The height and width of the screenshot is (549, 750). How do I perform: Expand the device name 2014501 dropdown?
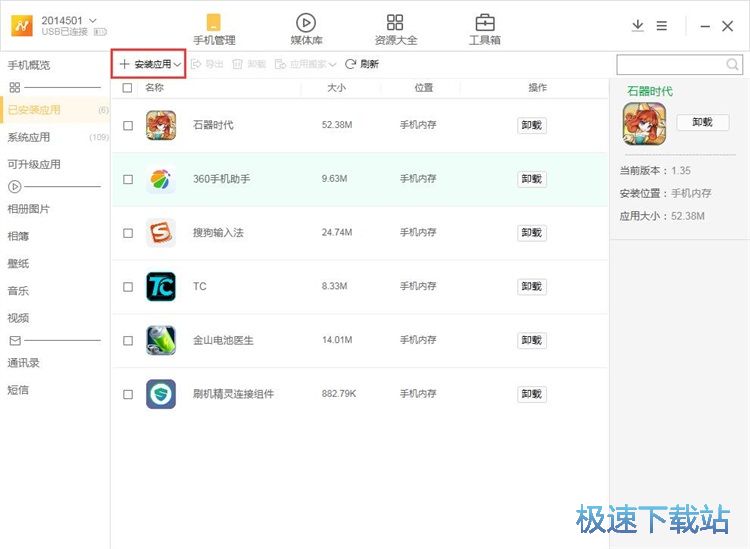click(93, 20)
